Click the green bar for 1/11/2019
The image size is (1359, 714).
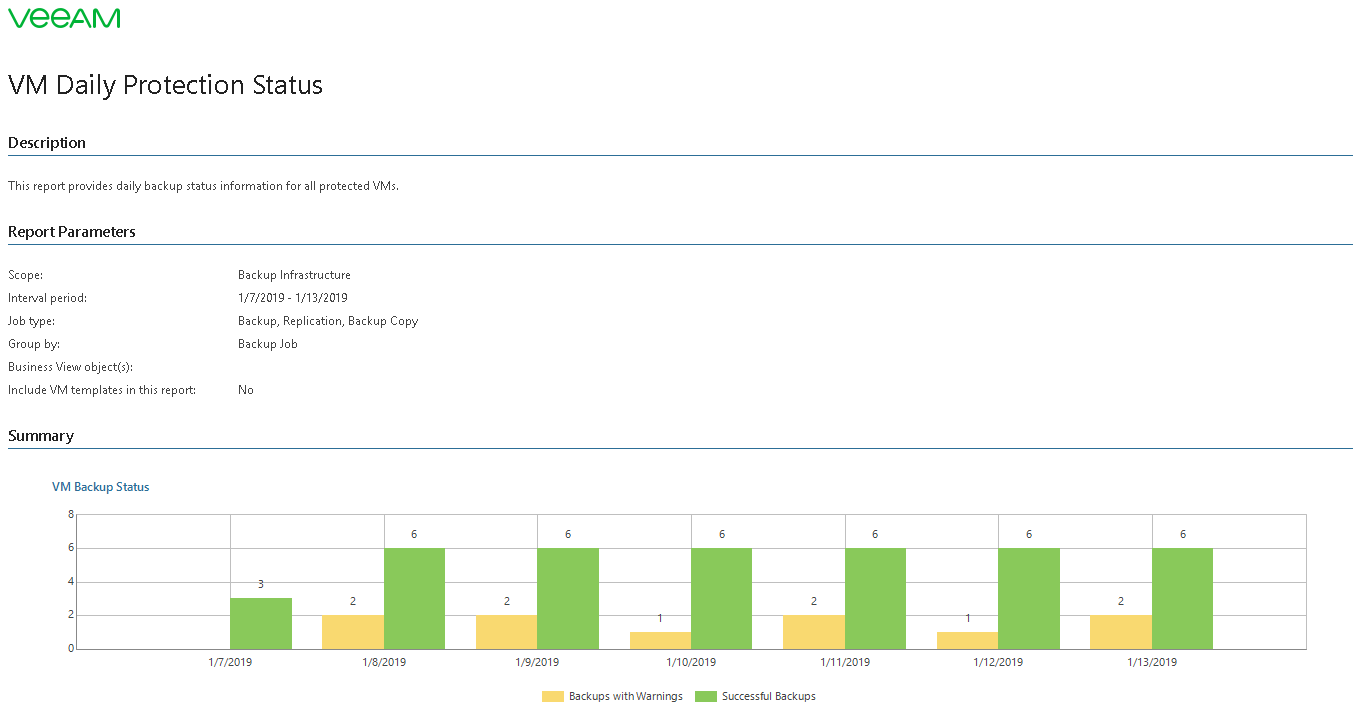pos(875,599)
